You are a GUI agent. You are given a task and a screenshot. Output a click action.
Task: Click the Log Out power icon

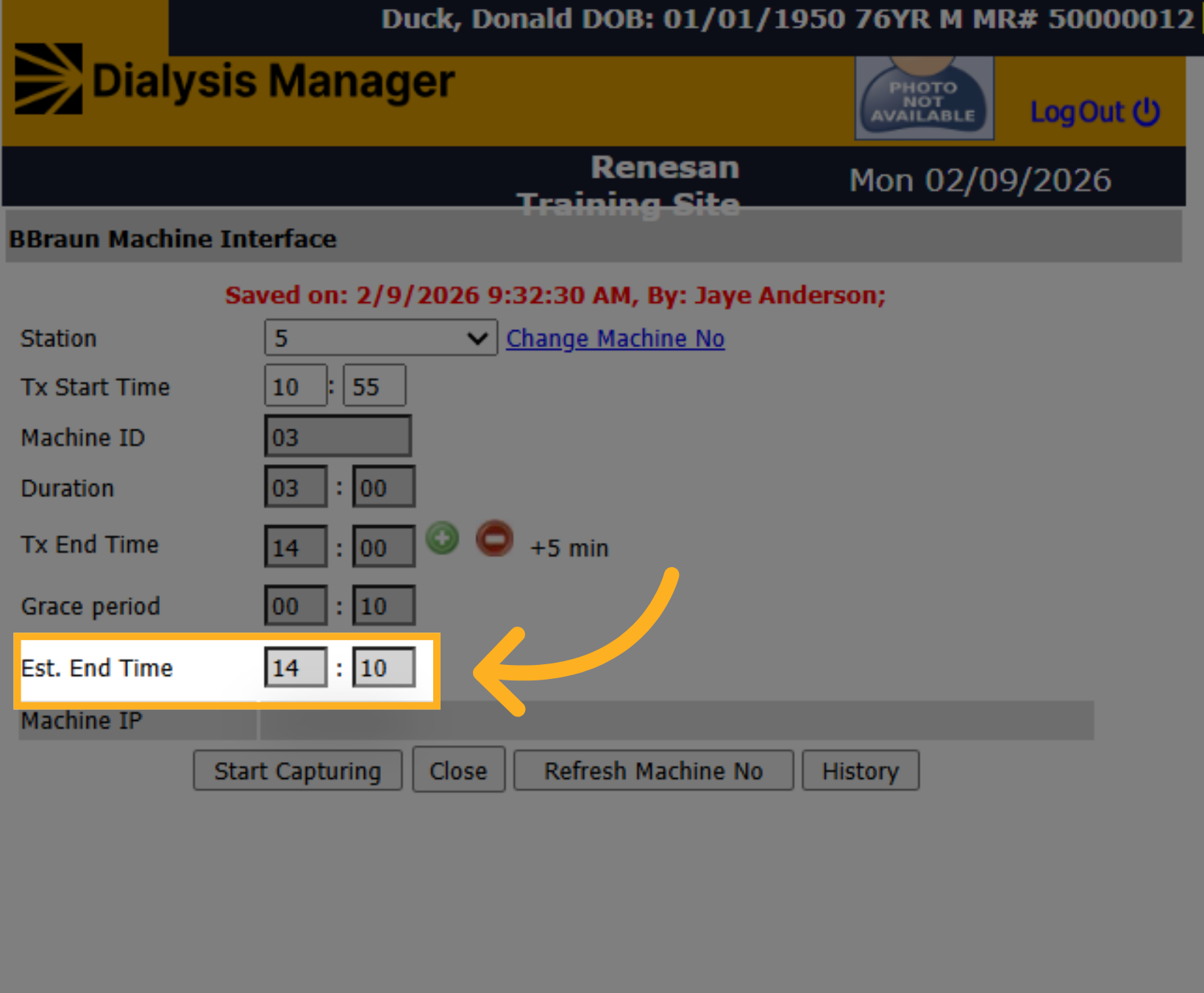(1147, 112)
